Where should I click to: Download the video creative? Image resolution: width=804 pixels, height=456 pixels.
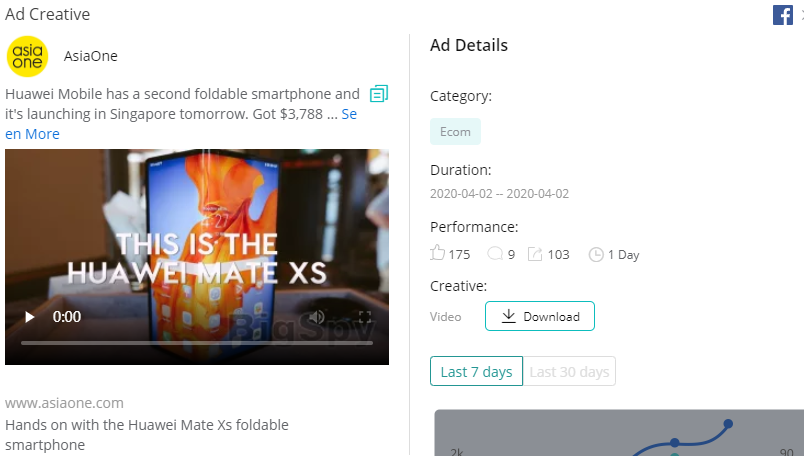point(540,316)
